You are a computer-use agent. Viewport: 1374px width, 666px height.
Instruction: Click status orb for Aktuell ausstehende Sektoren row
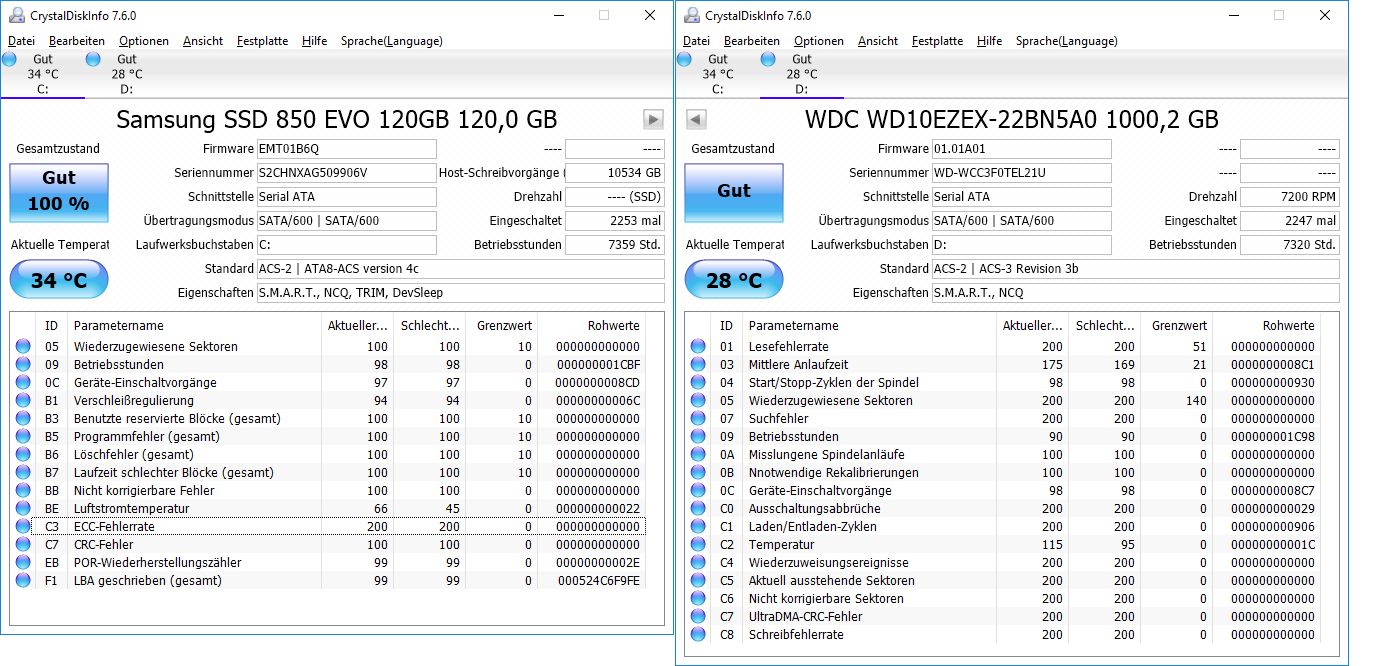tap(698, 581)
